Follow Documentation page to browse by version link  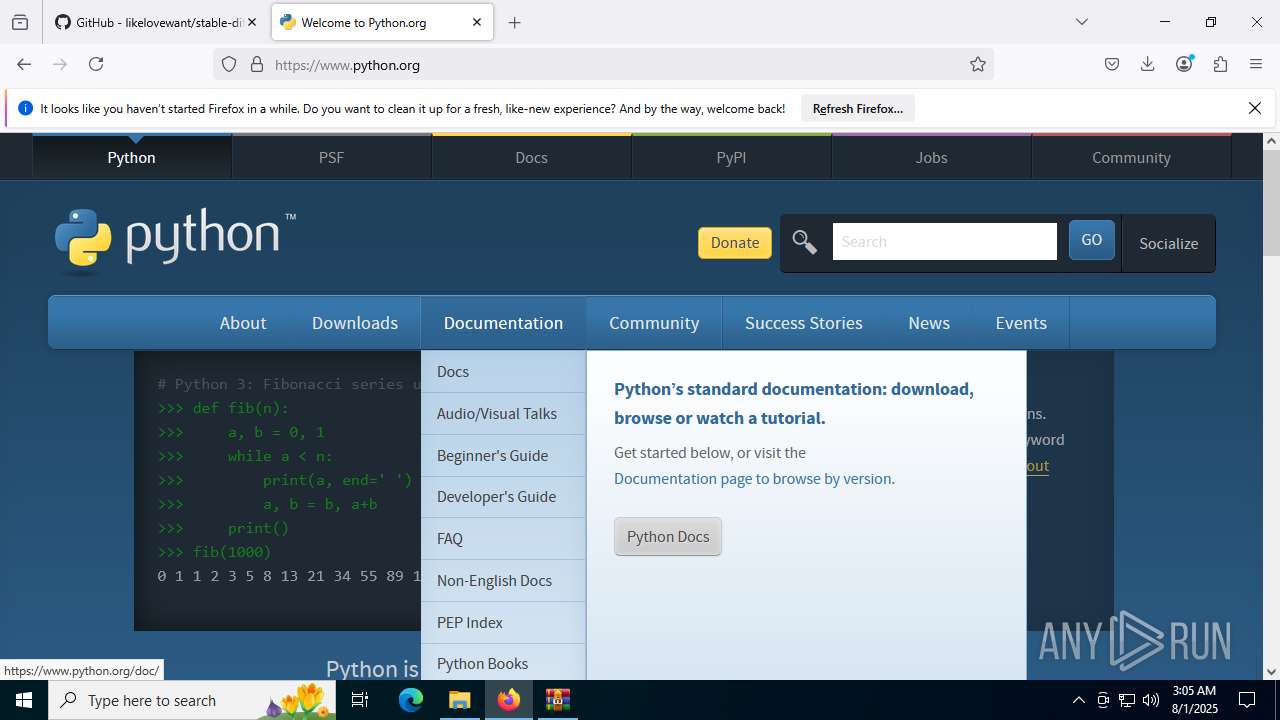click(753, 479)
